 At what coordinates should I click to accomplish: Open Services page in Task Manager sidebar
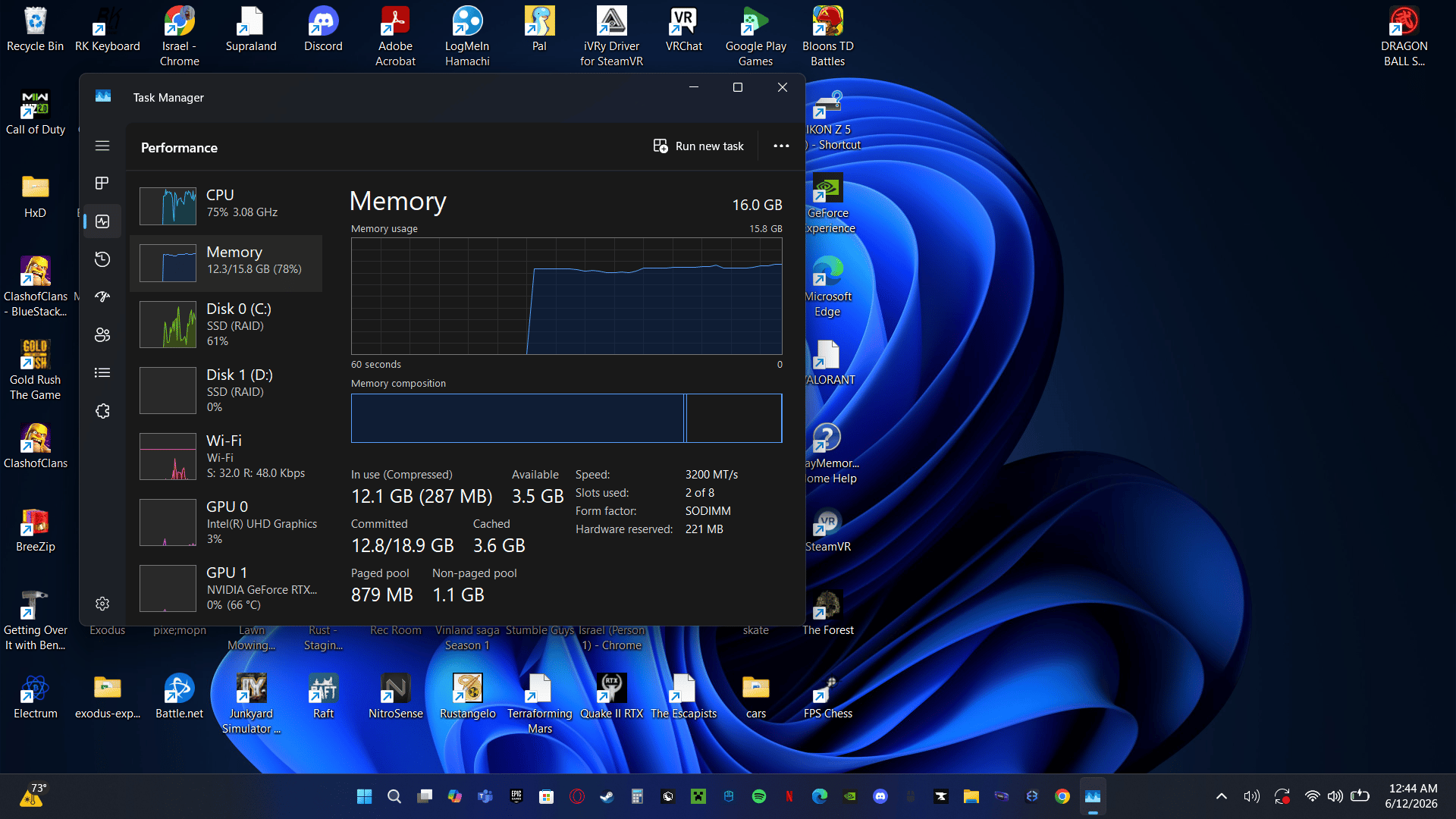pos(102,411)
